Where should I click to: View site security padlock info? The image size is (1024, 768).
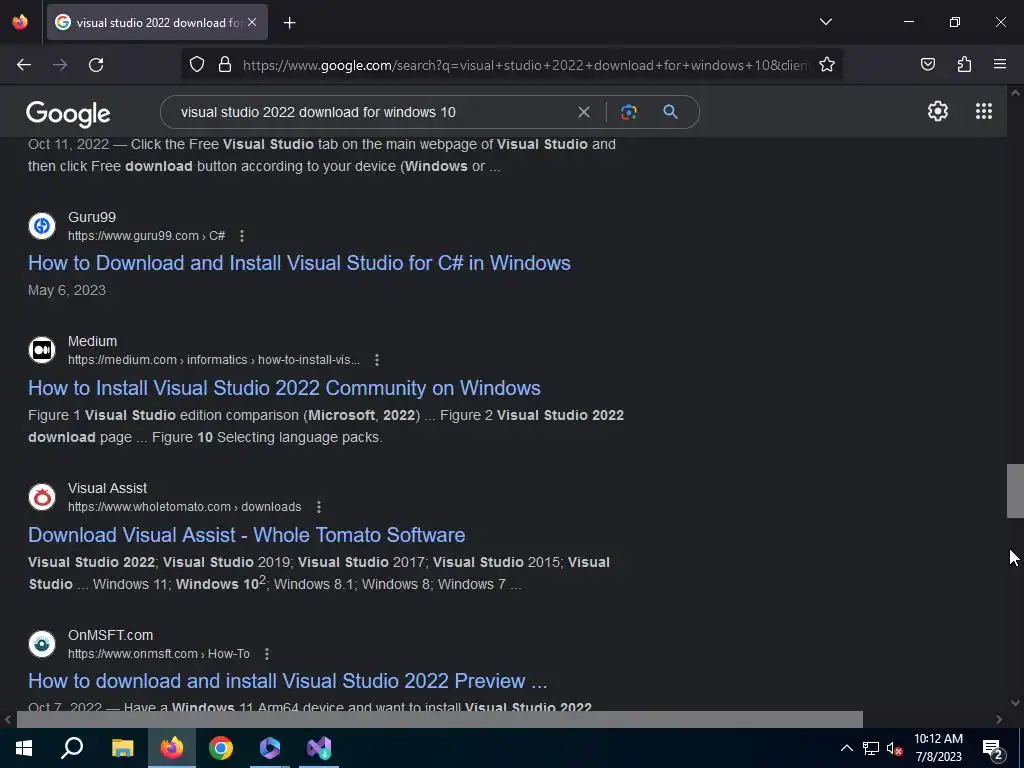[225, 65]
